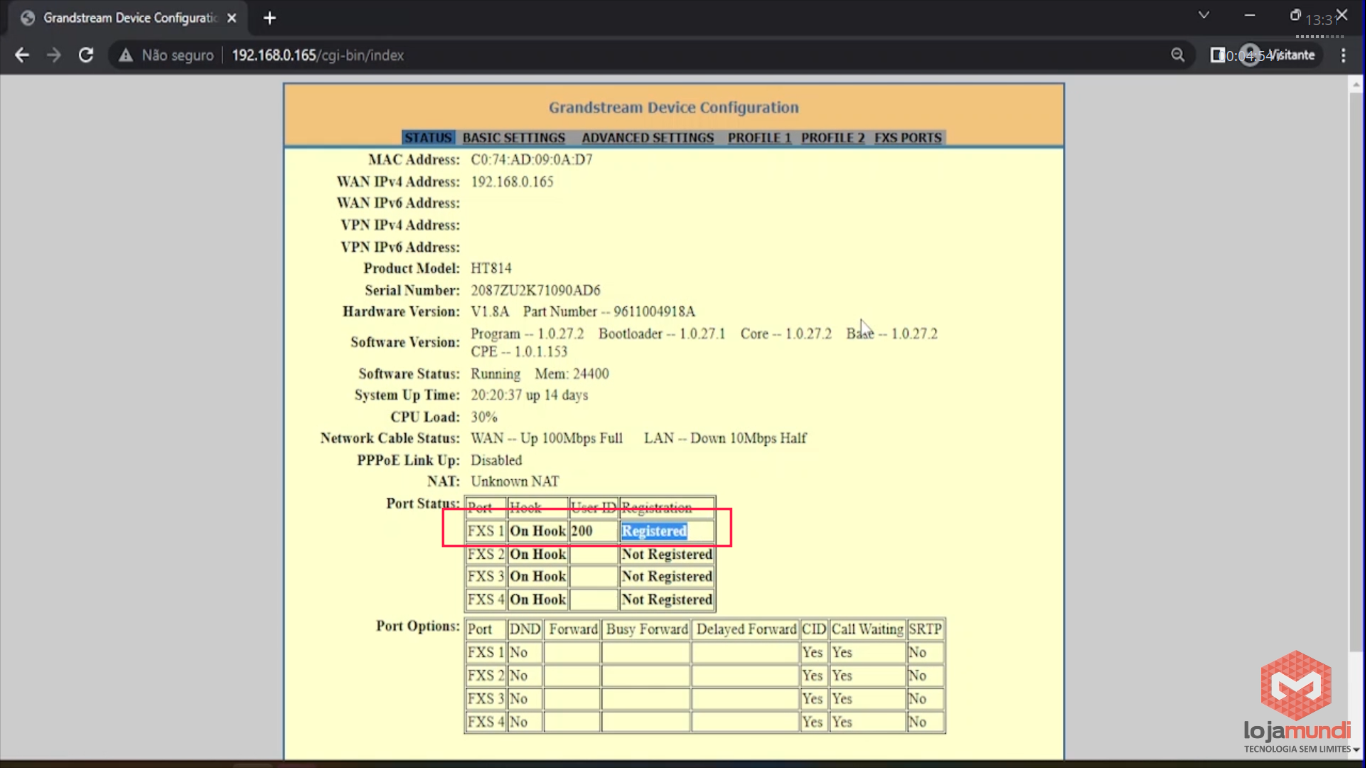The image size is (1366, 768).
Task: Switch to PROFILE 1 settings
Action: [x=759, y=138]
